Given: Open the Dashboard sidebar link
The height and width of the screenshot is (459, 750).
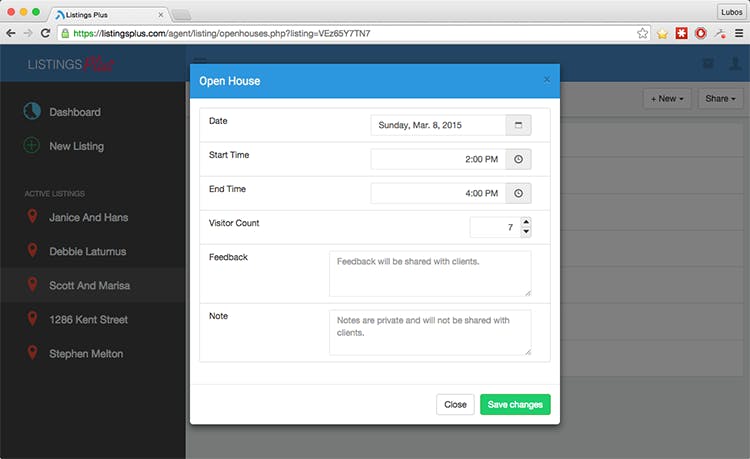Looking at the screenshot, I should coord(75,112).
